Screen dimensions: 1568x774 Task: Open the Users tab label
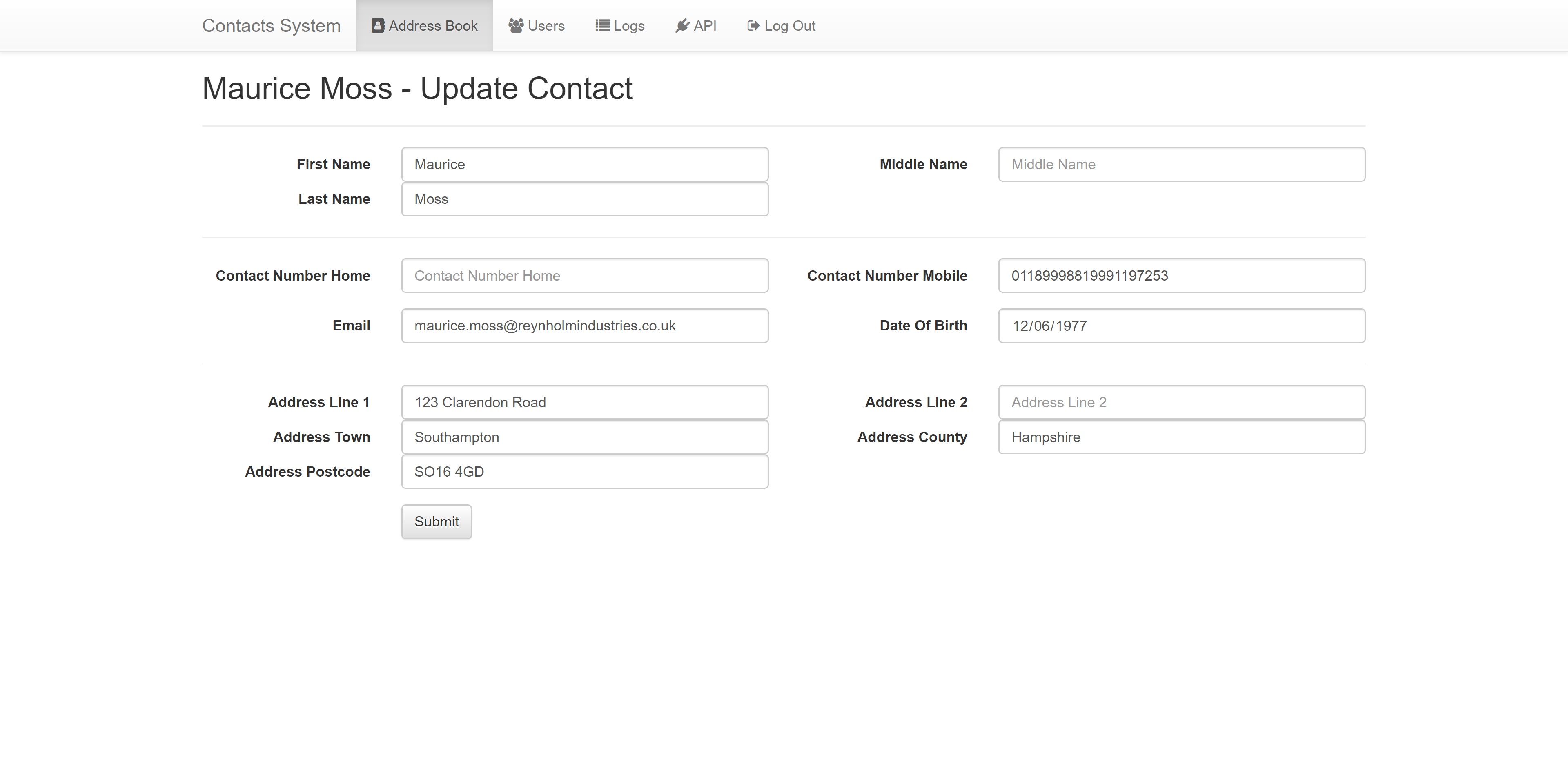click(546, 26)
